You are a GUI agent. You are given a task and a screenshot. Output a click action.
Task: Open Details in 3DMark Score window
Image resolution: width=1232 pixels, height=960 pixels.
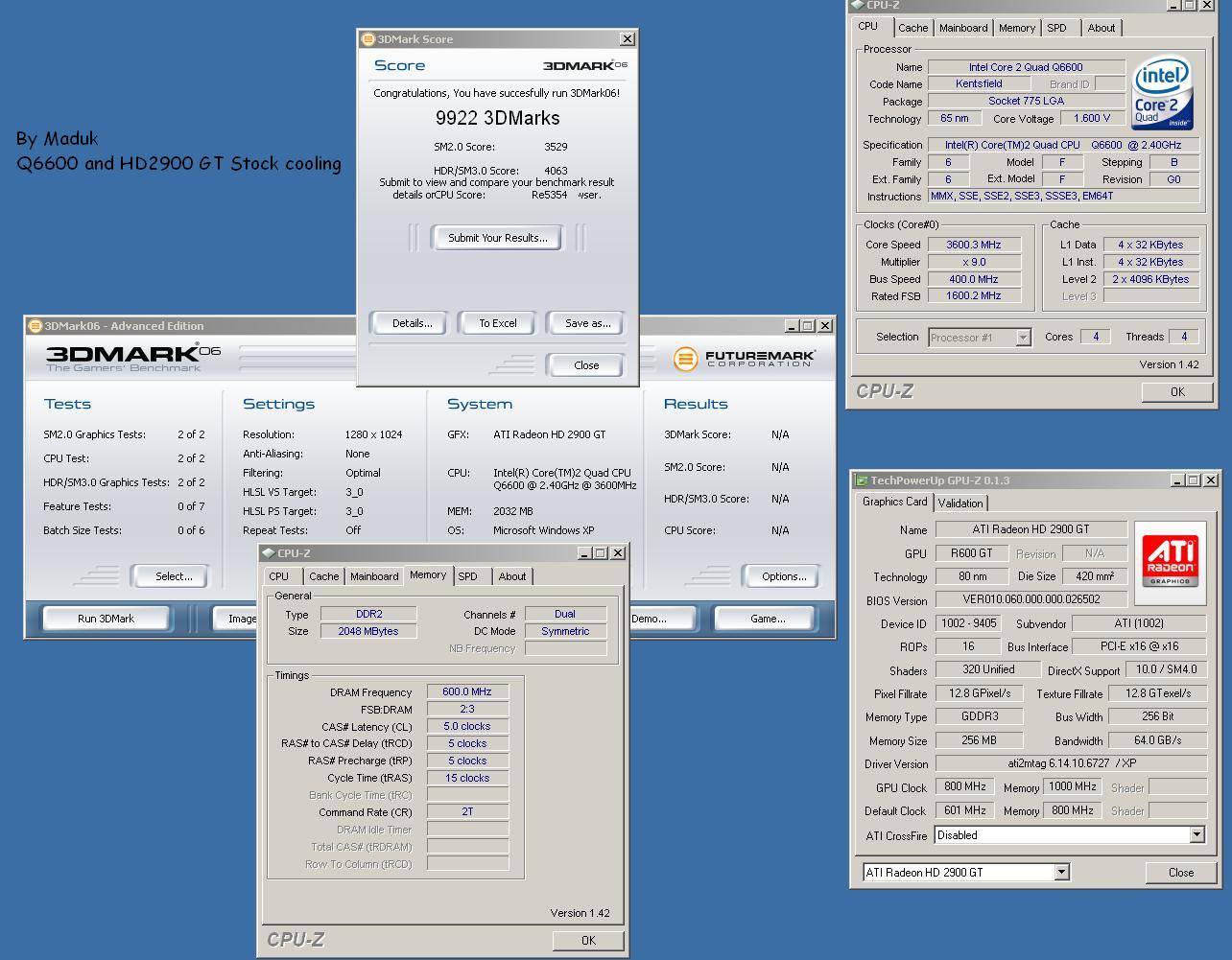click(x=412, y=323)
